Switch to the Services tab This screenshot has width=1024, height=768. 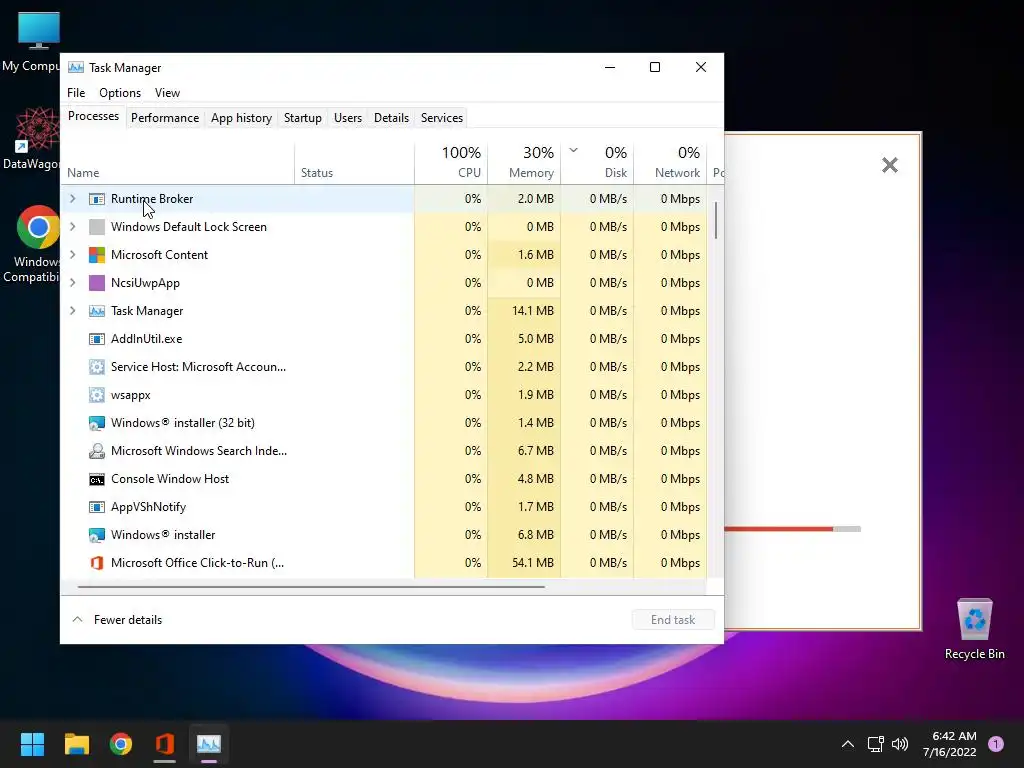click(x=441, y=118)
